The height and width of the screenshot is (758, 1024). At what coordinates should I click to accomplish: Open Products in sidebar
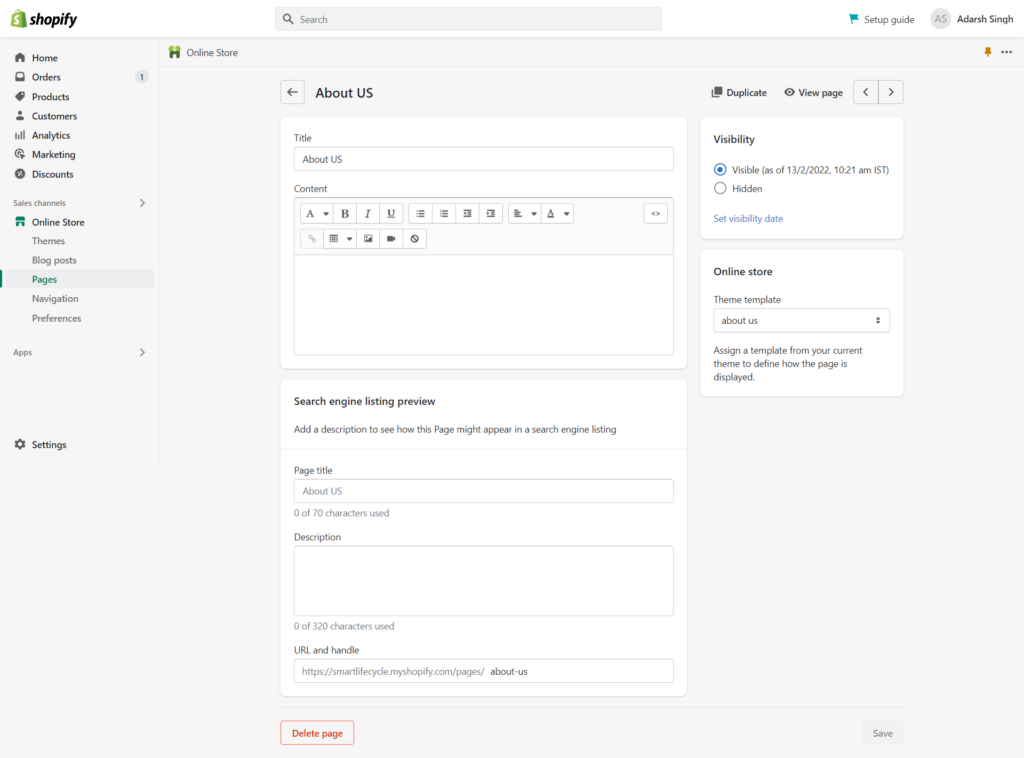point(50,97)
